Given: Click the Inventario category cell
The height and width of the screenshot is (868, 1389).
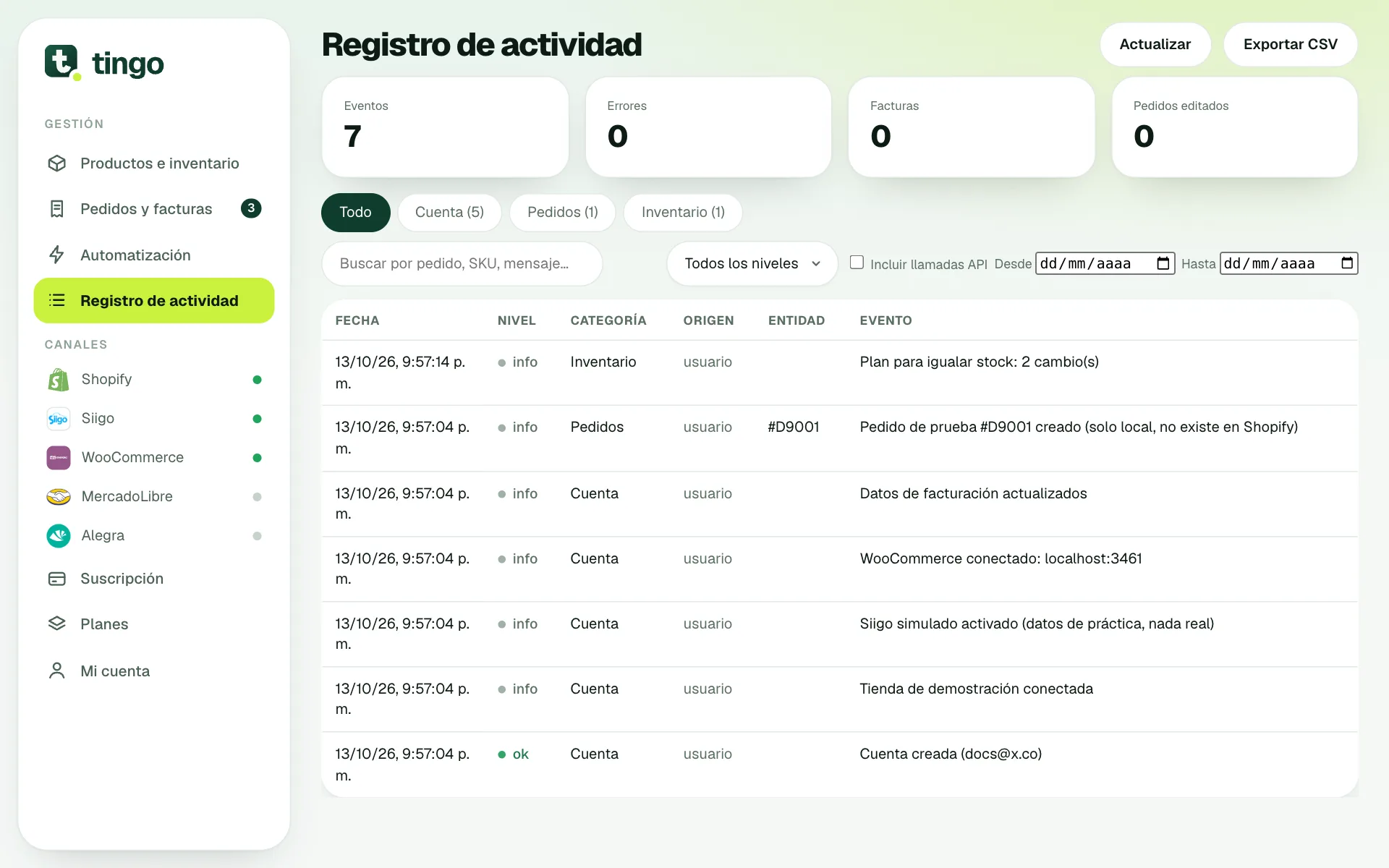Looking at the screenshot, I should click(x=603, y=362).
